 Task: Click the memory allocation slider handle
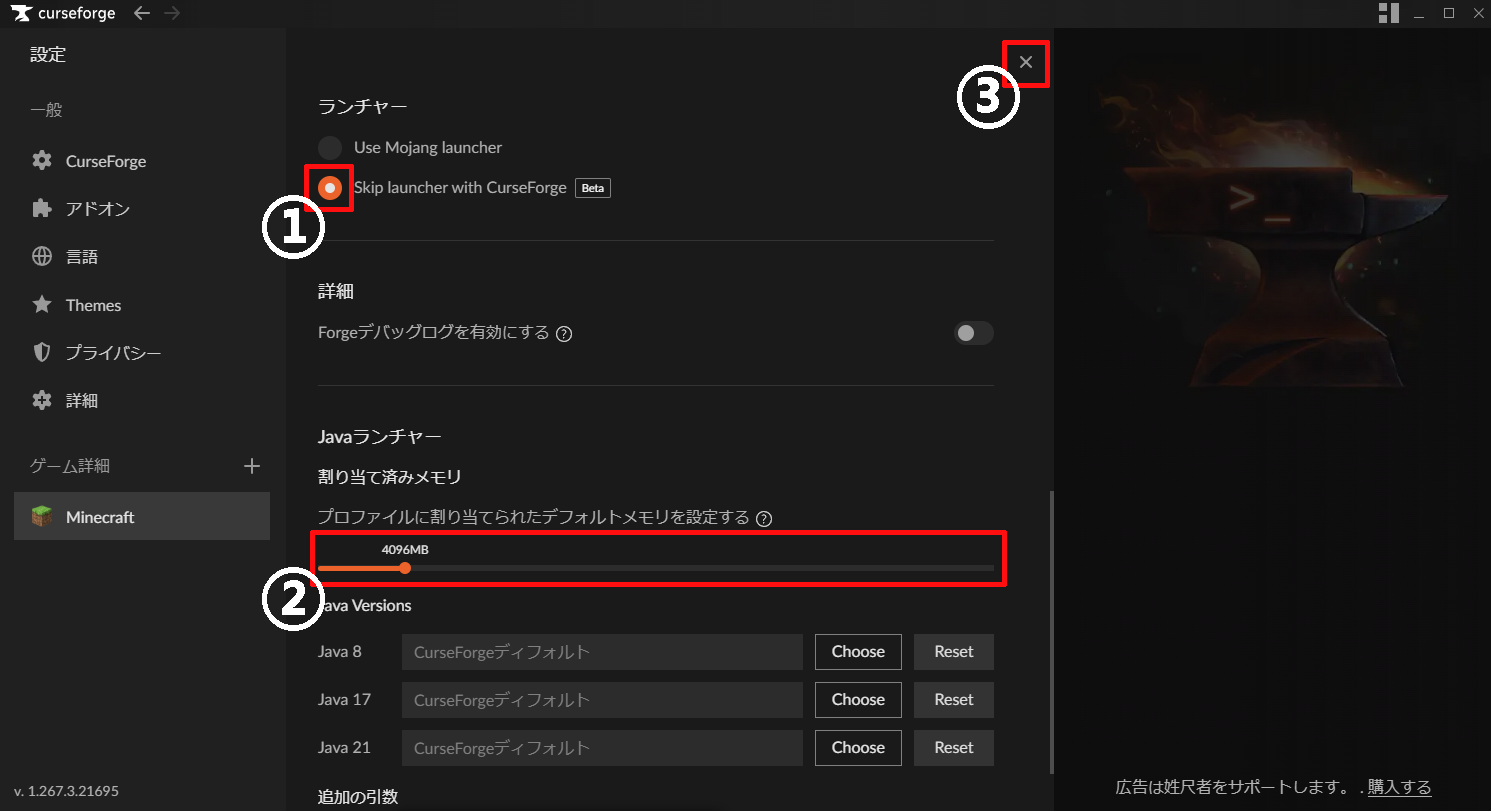click(405, 567)
